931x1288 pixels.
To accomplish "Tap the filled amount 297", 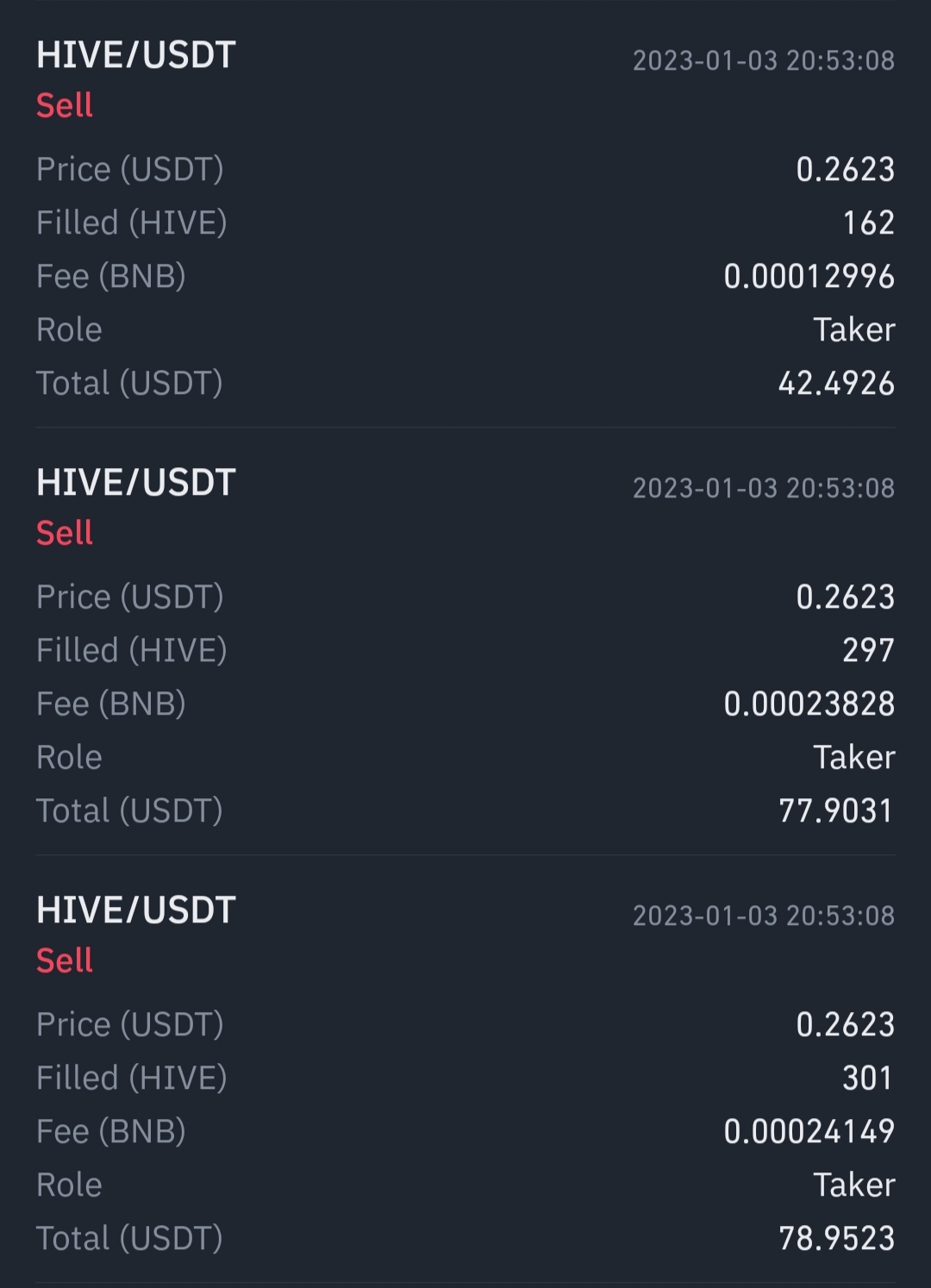I will pyautogui.click(x=868, y=651).
